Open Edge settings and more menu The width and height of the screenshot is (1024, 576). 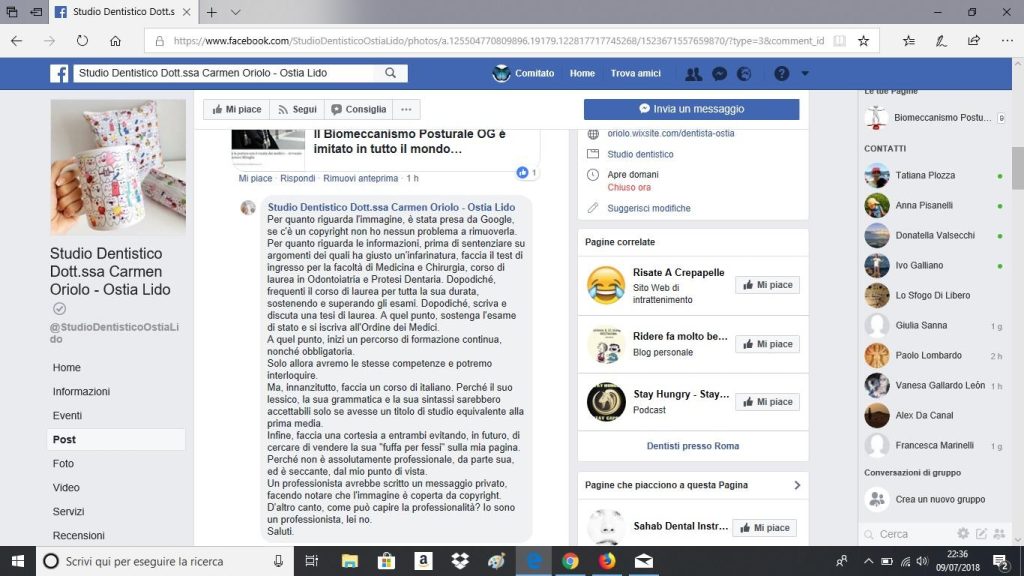[1007, 40]
